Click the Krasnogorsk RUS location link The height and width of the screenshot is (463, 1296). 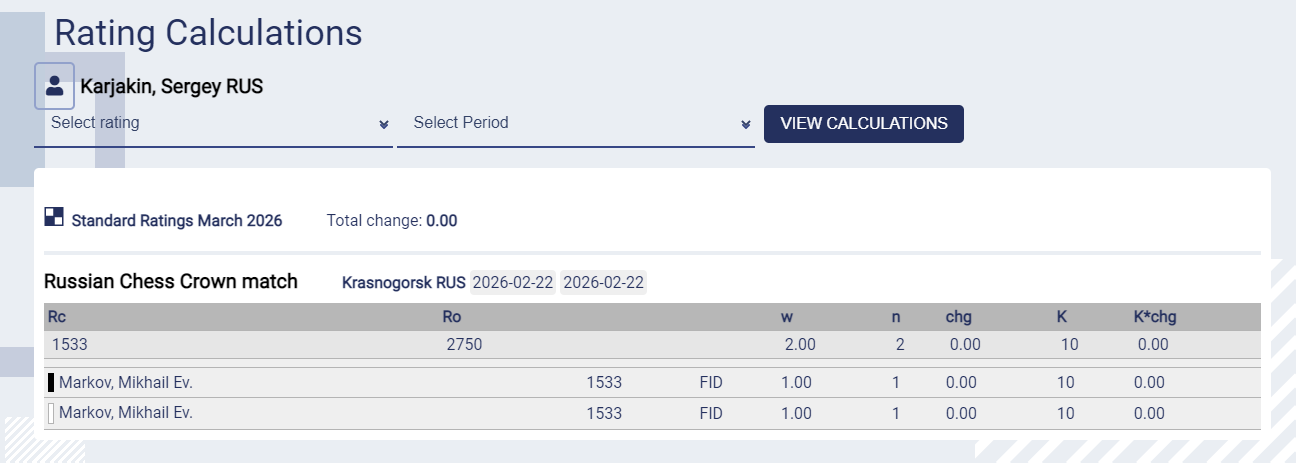pyautogui.click(x=403, y=283)
